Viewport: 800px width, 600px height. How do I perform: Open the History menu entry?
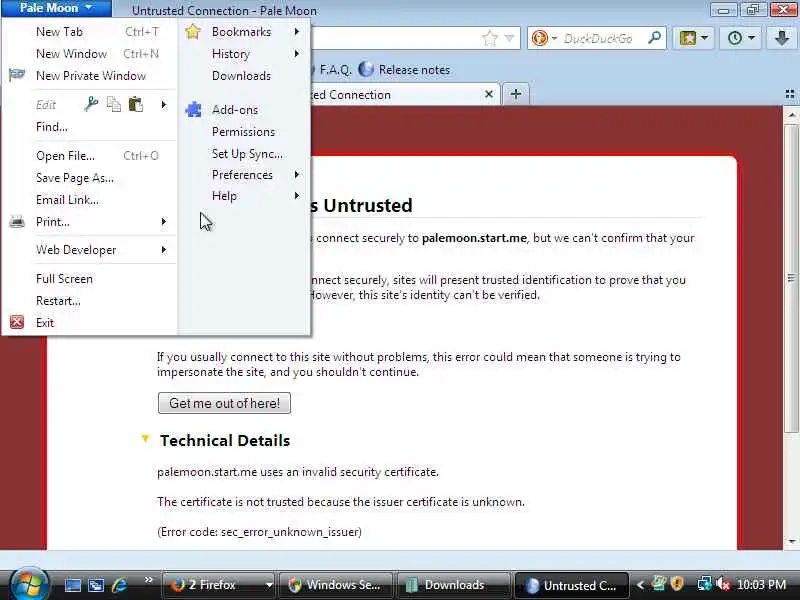(x=231, y=54)
